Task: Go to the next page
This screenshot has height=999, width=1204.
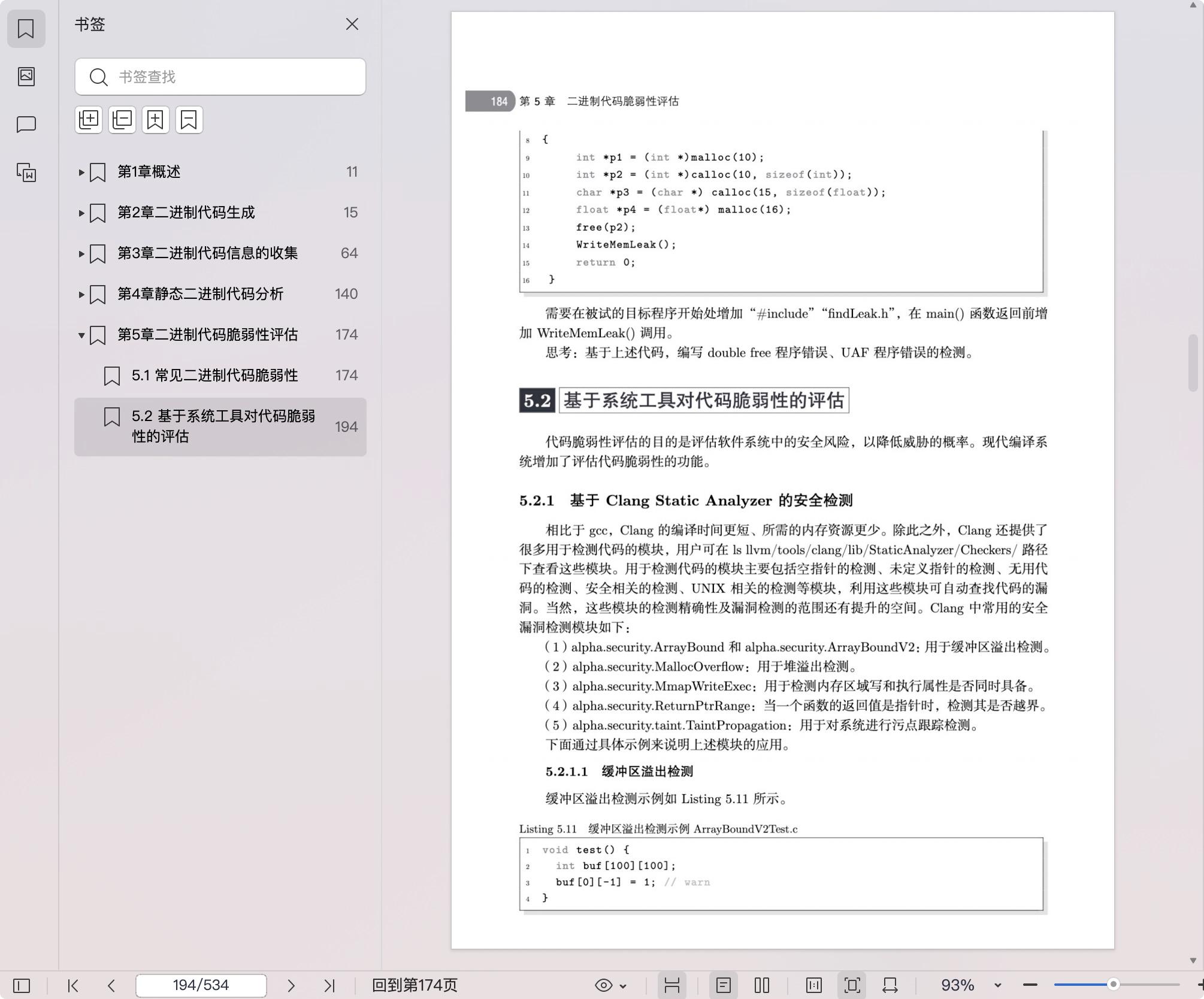Action: [x=291, y=985]
